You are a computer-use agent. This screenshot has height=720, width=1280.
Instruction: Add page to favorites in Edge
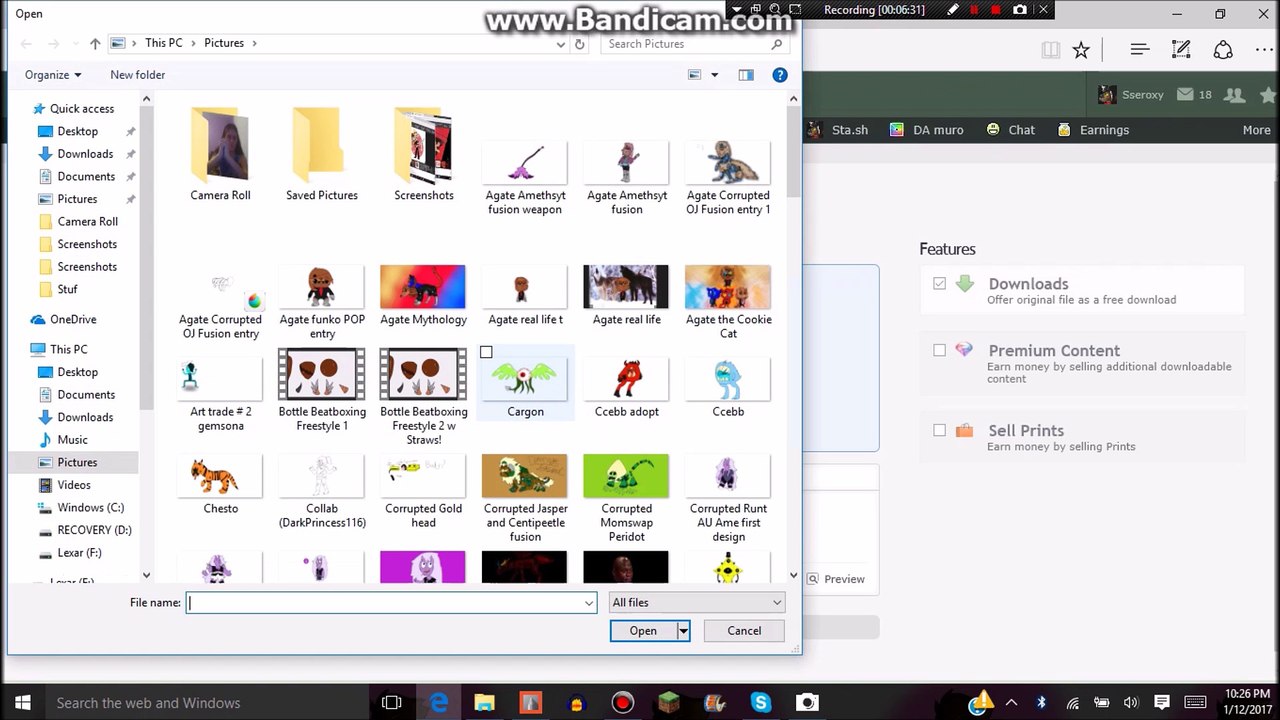1081,50
